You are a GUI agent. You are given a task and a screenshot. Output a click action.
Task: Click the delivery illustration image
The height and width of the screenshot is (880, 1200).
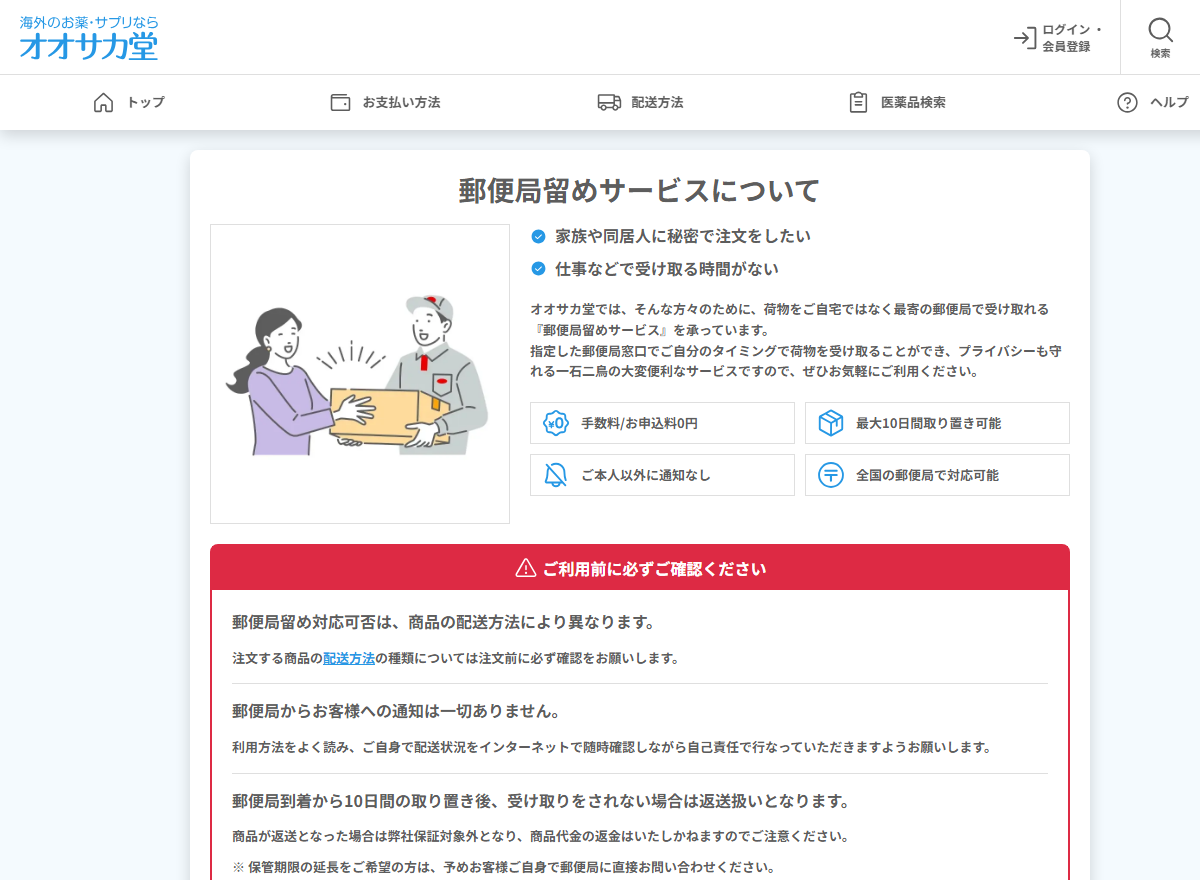point(360,374)
